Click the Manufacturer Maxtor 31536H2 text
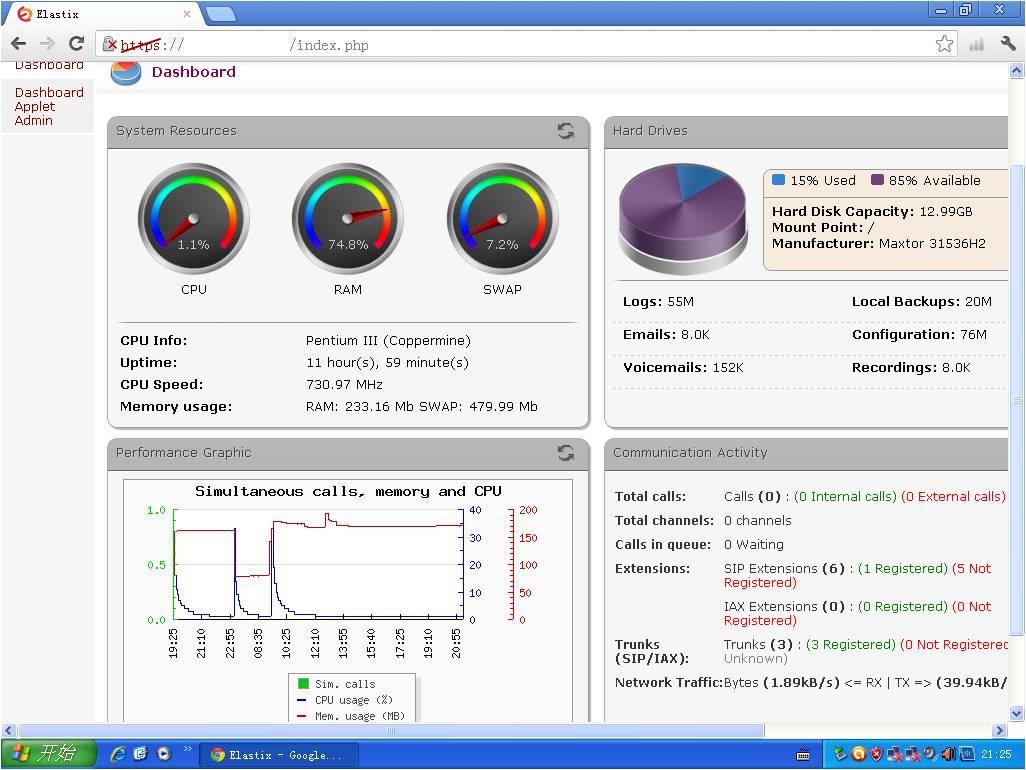The height and width of the screenshot is (770, 1026). 878,243
